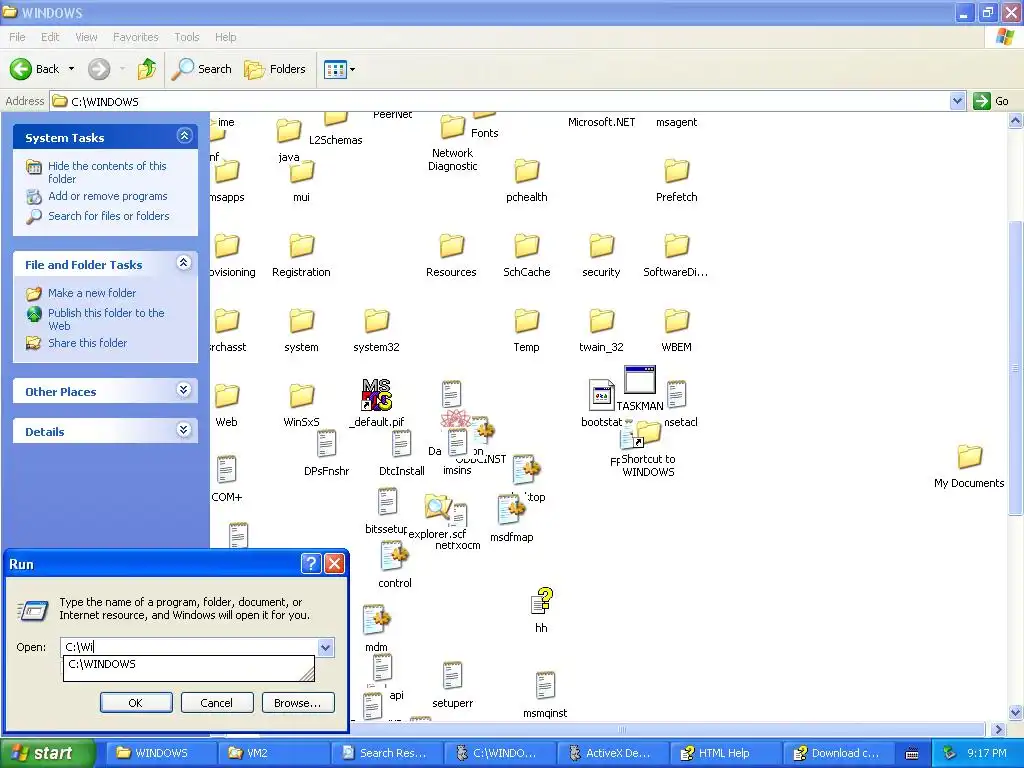Click the Run dialog help question button

click(x=311, y=564)
